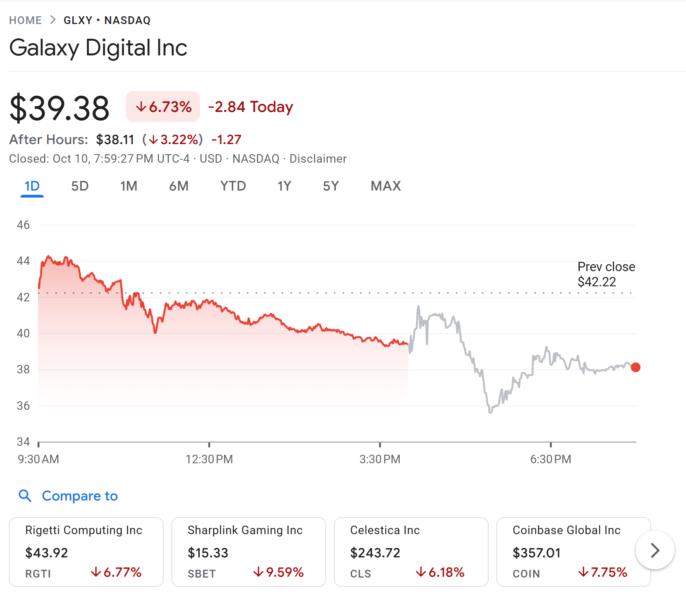Click the Prev close label on chart

pyautogui.click(x=605, y=274)
